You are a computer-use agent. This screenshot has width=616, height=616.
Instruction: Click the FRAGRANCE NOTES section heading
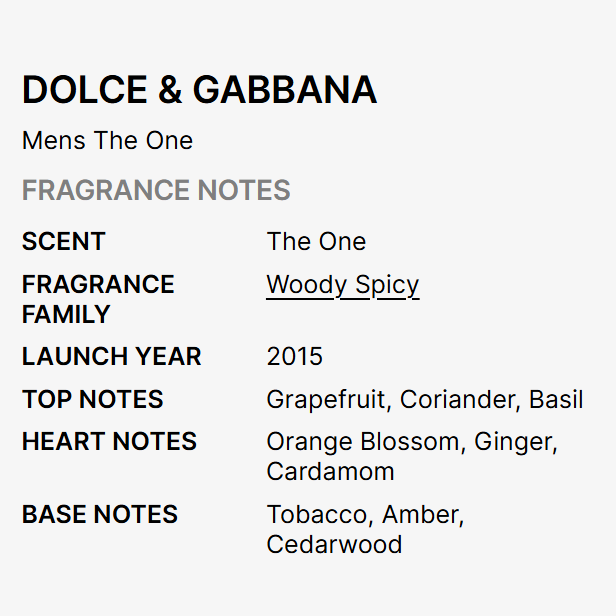(x=156, y=190)
